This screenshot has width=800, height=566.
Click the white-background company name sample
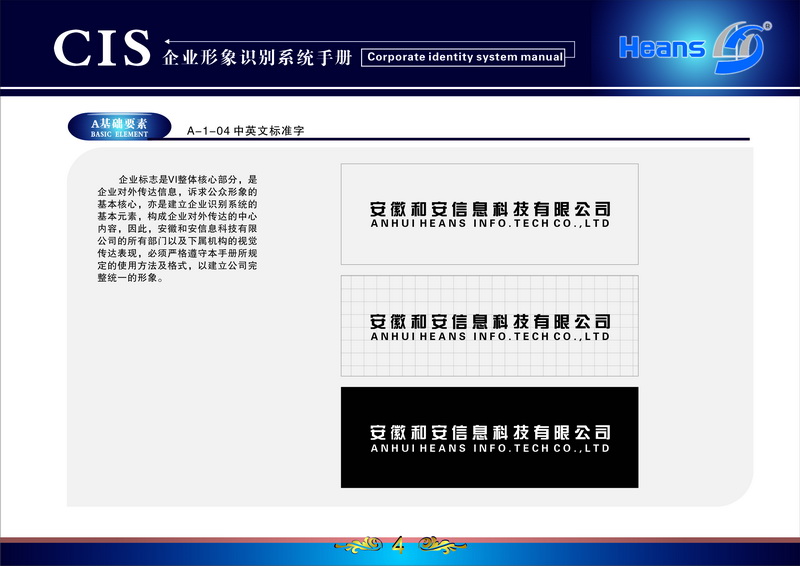pyautogui.click(x=490, y=214)
